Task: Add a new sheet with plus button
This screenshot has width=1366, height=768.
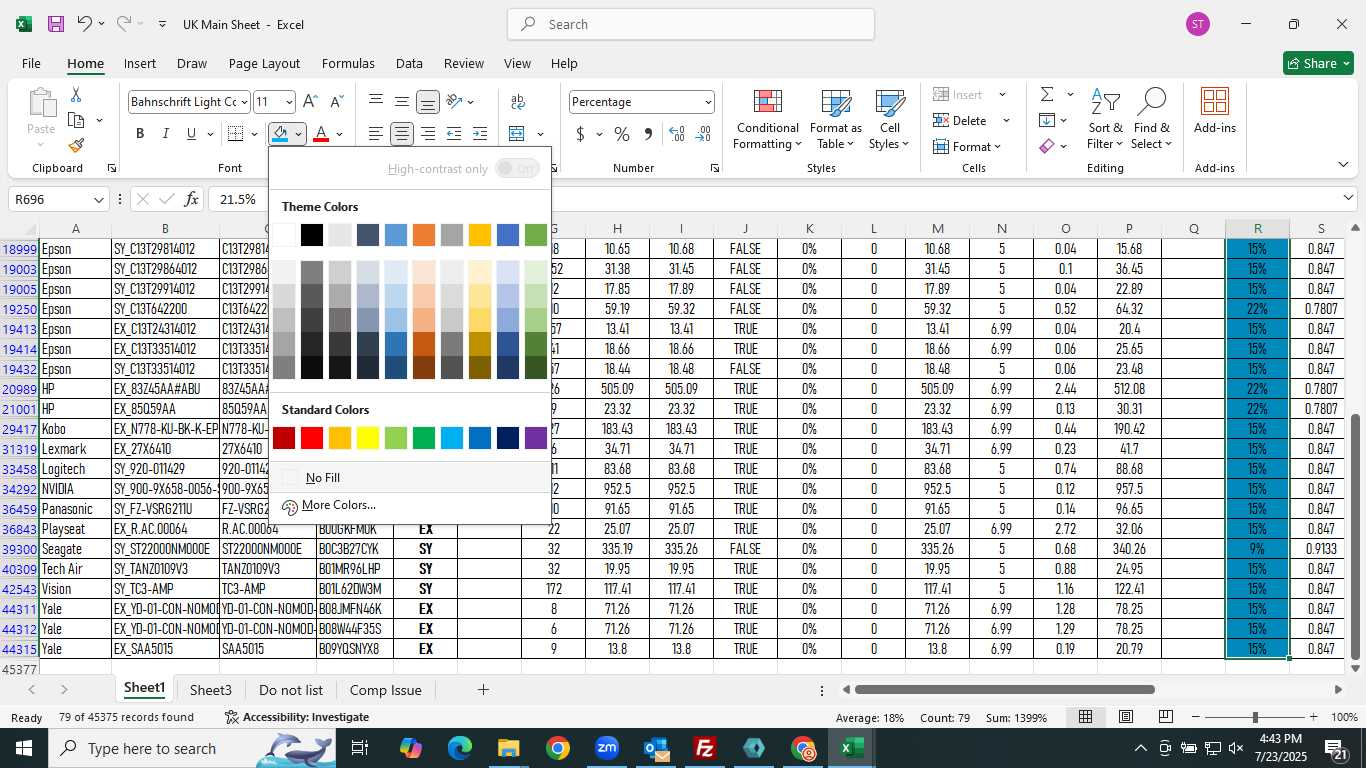Action: [483, 690]
